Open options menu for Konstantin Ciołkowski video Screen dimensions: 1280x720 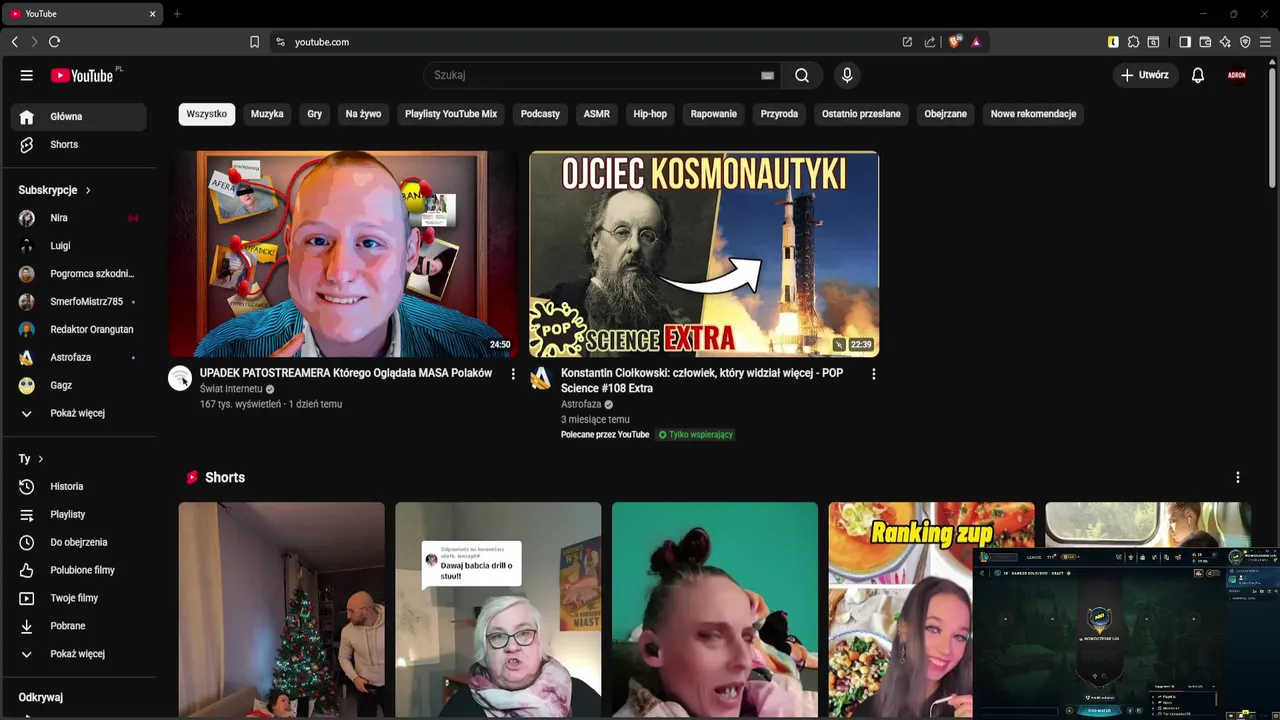click(874, 374)
